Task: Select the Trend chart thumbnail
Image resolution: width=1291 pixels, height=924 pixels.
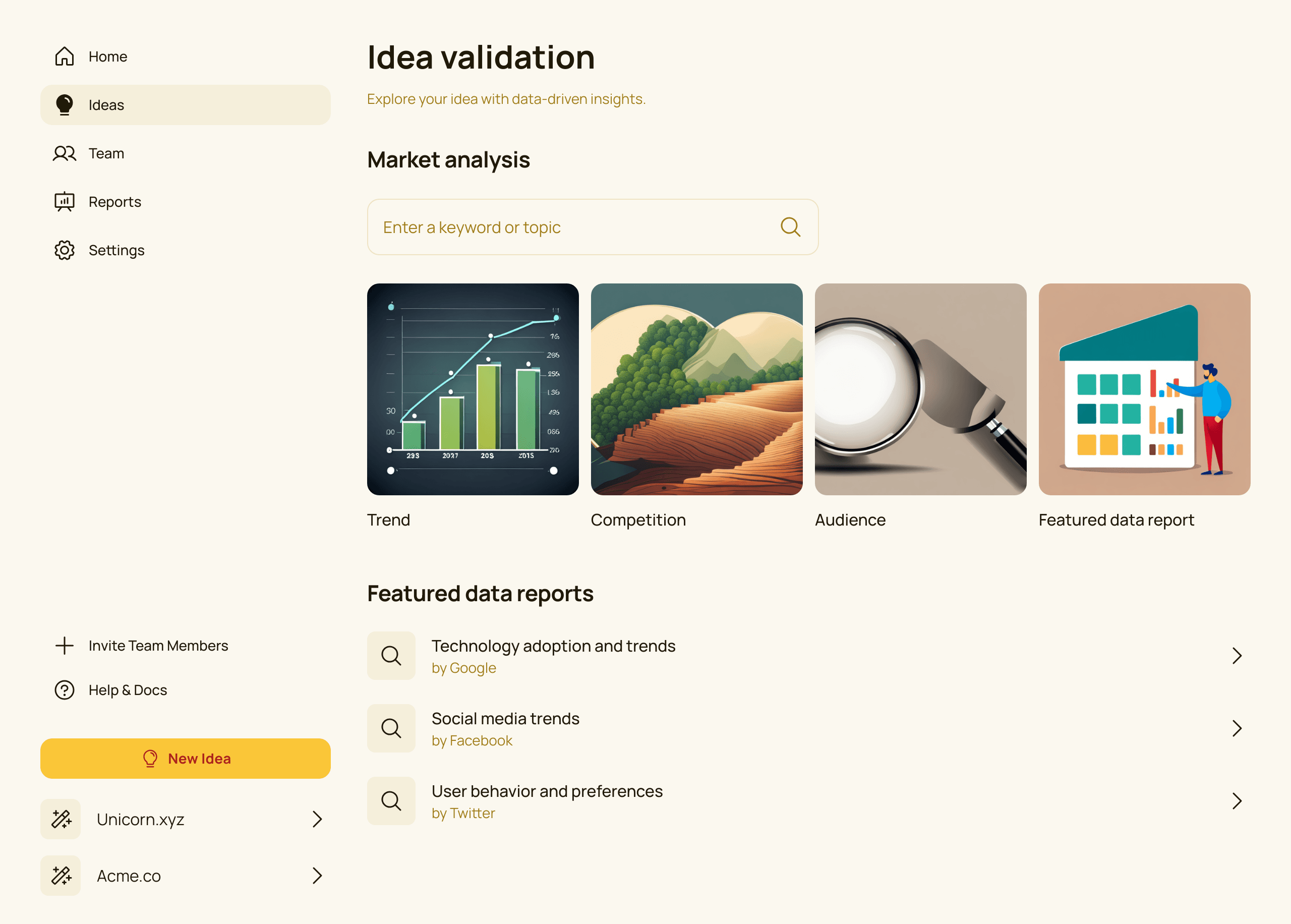Action: point(473,389)
